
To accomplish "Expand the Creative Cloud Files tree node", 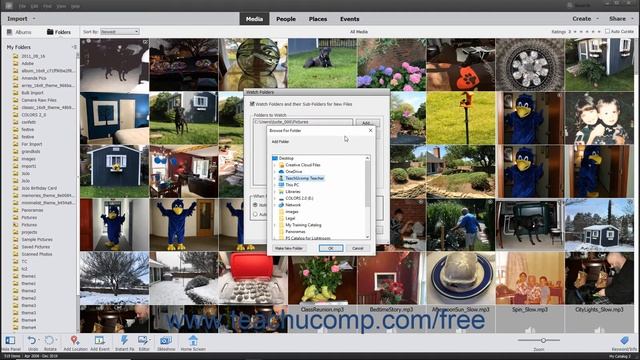I will pos(275,165).
